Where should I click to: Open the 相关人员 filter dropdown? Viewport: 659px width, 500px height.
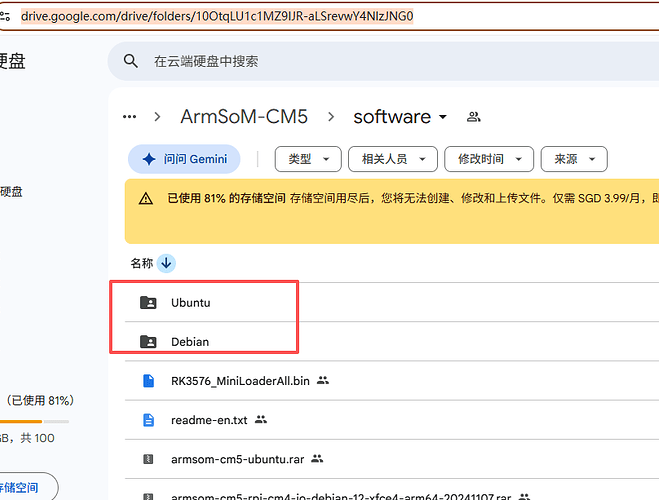click(393, 159)
